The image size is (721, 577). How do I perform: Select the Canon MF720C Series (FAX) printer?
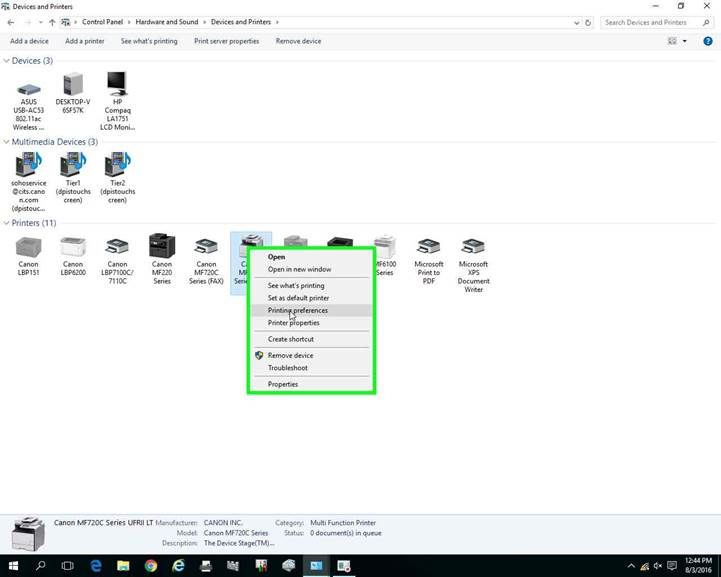(206, 260)
